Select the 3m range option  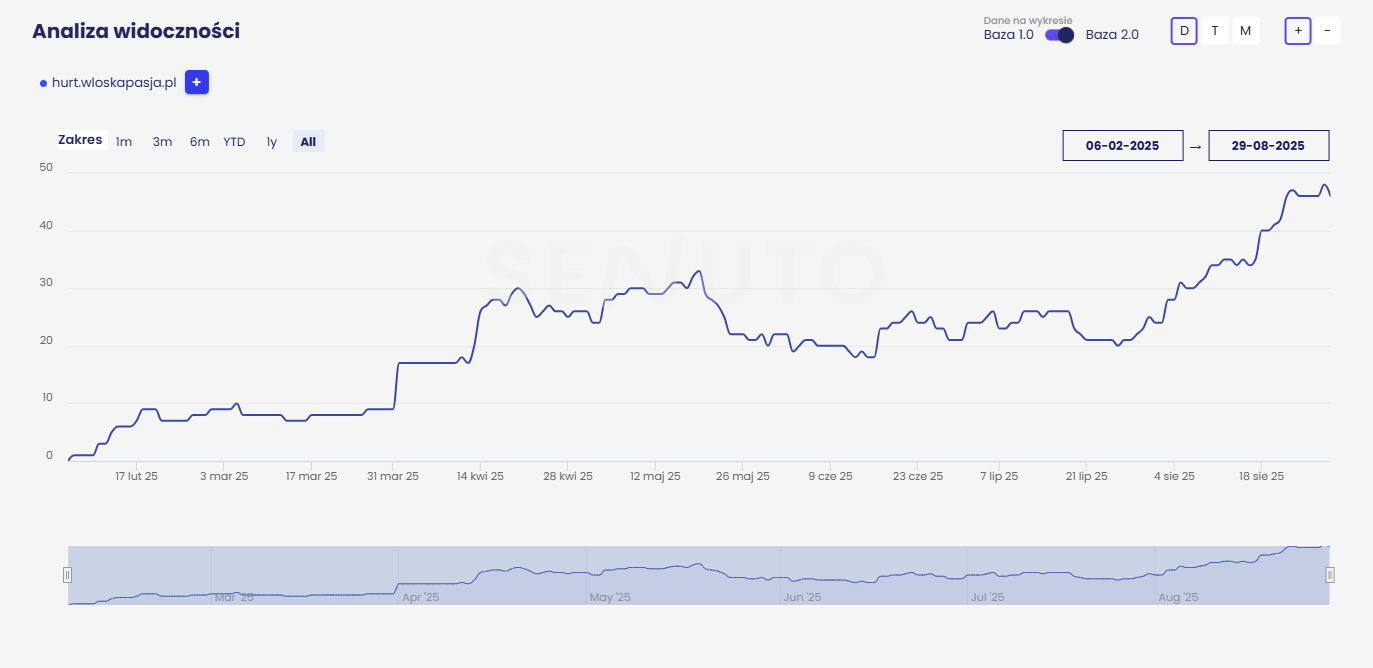coord(162,142)
